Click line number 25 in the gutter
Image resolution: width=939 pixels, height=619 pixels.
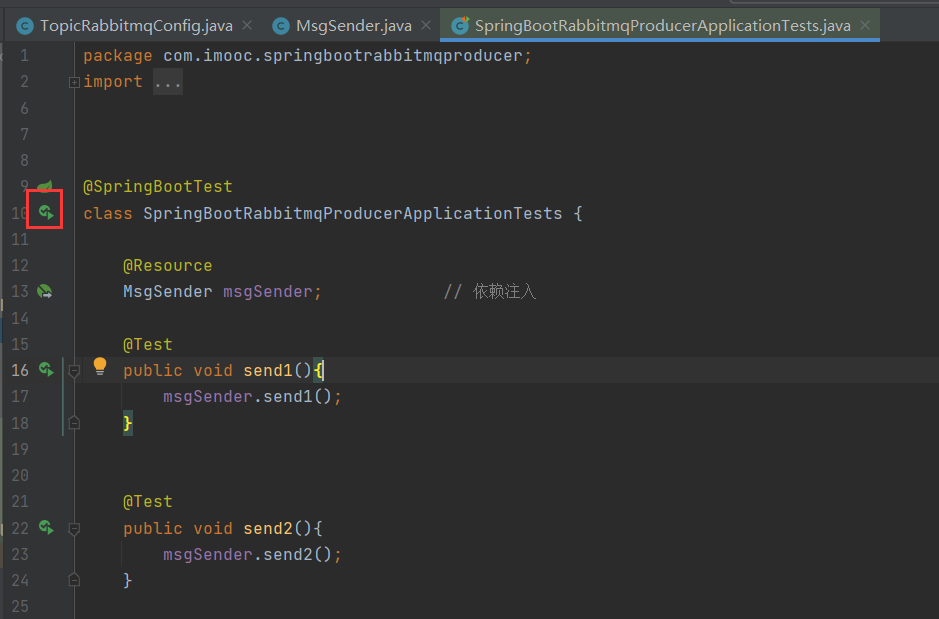pos(20,606)
